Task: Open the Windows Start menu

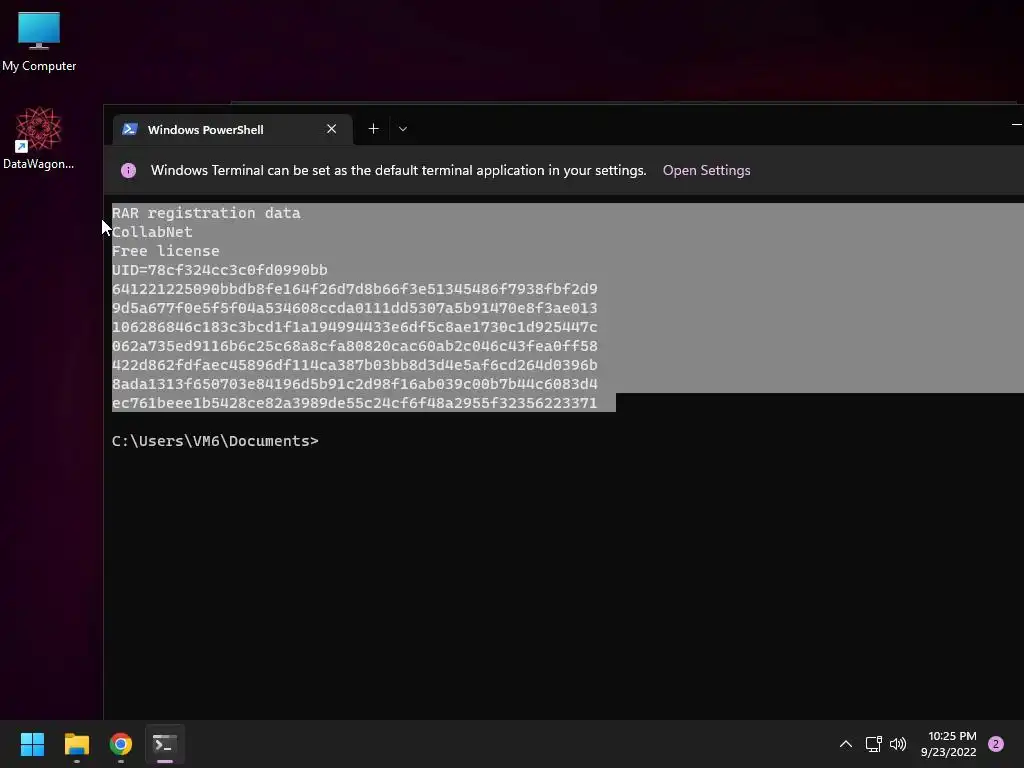Action: pyautogui.click(x=32, y=744)
